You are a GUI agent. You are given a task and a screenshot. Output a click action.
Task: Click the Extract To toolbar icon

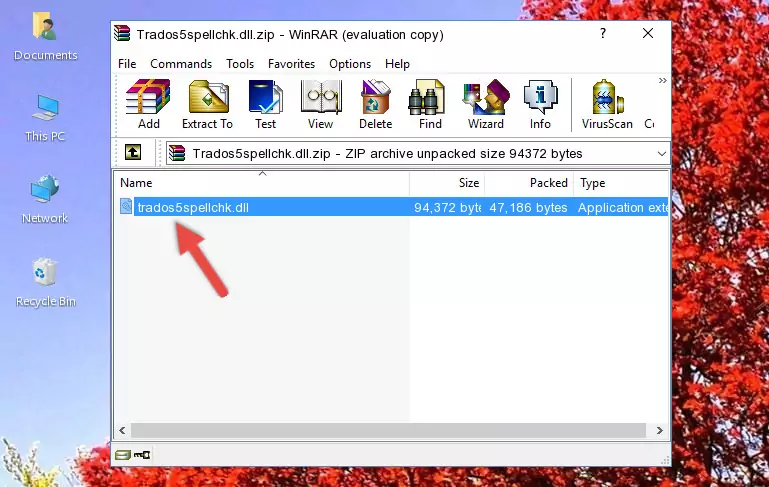207,104
